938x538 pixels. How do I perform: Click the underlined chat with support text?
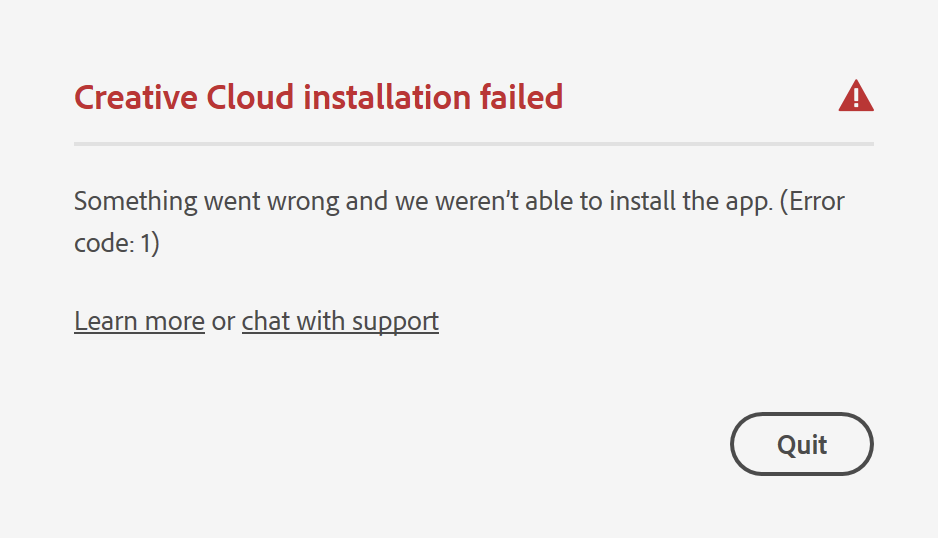340,321
